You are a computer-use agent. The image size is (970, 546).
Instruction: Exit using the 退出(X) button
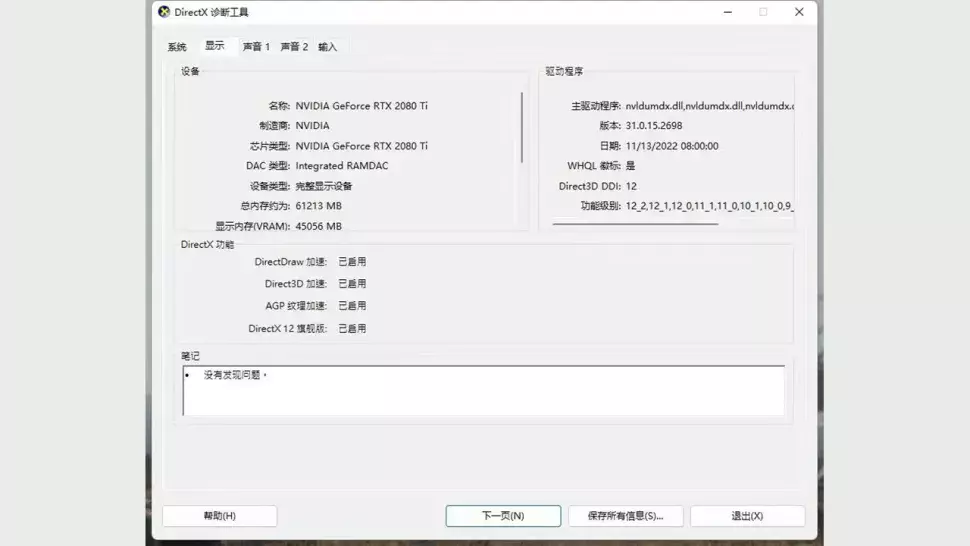pos(747,516)
